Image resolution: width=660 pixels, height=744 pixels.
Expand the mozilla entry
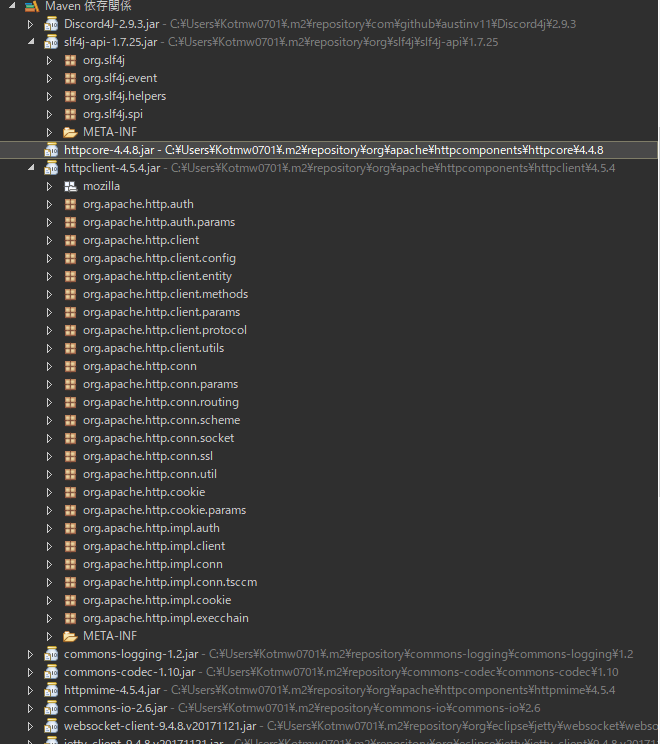(x=49, y=186)
